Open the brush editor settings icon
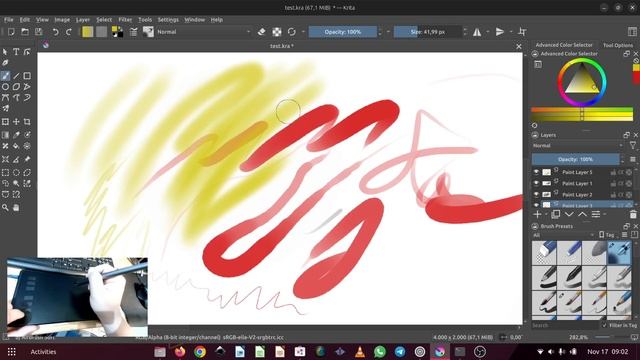Image resolution: width=640 pixels, height=360 pixels. pyautogui.click(x=133, y=32)
